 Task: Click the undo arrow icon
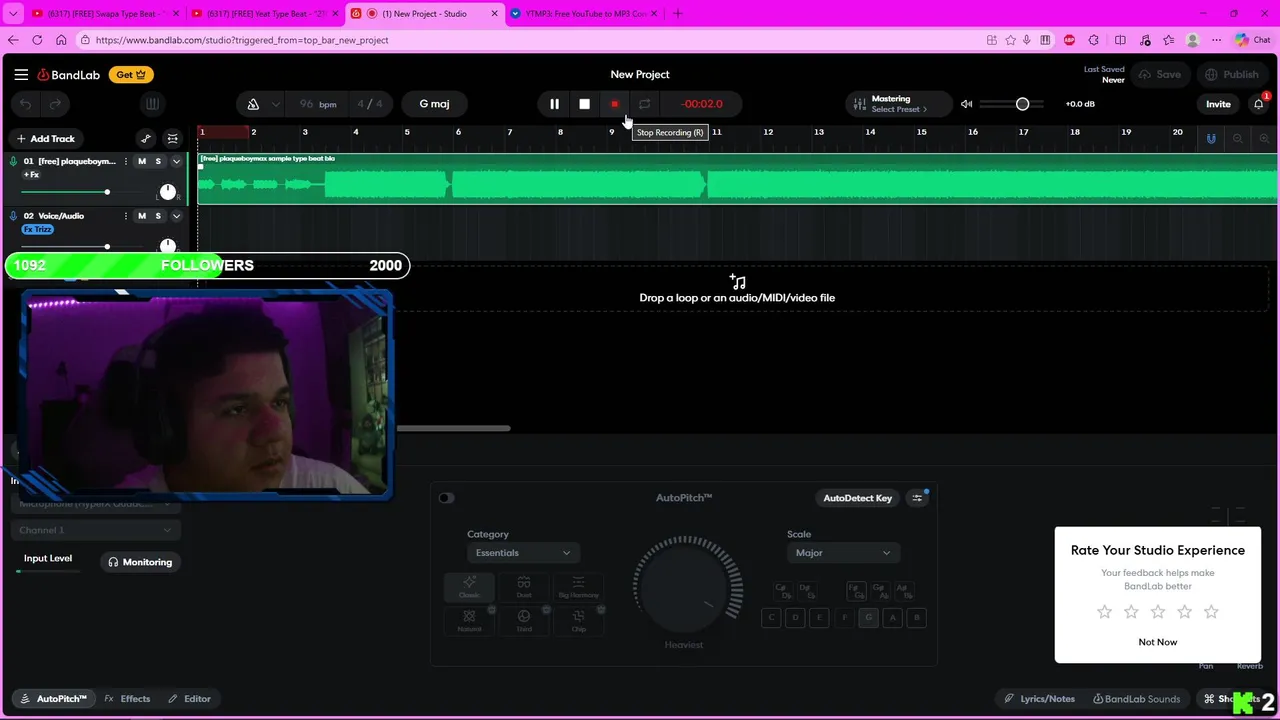tap(26, 104)
